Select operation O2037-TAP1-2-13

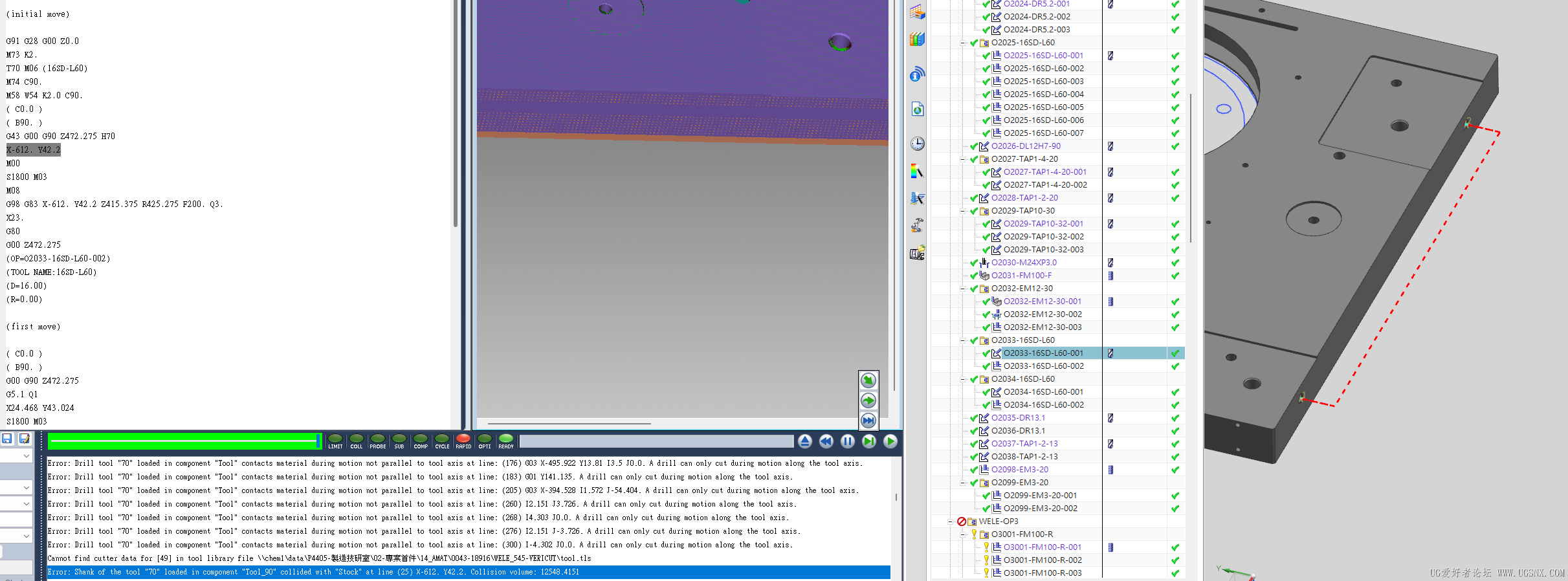point(1024,444)
